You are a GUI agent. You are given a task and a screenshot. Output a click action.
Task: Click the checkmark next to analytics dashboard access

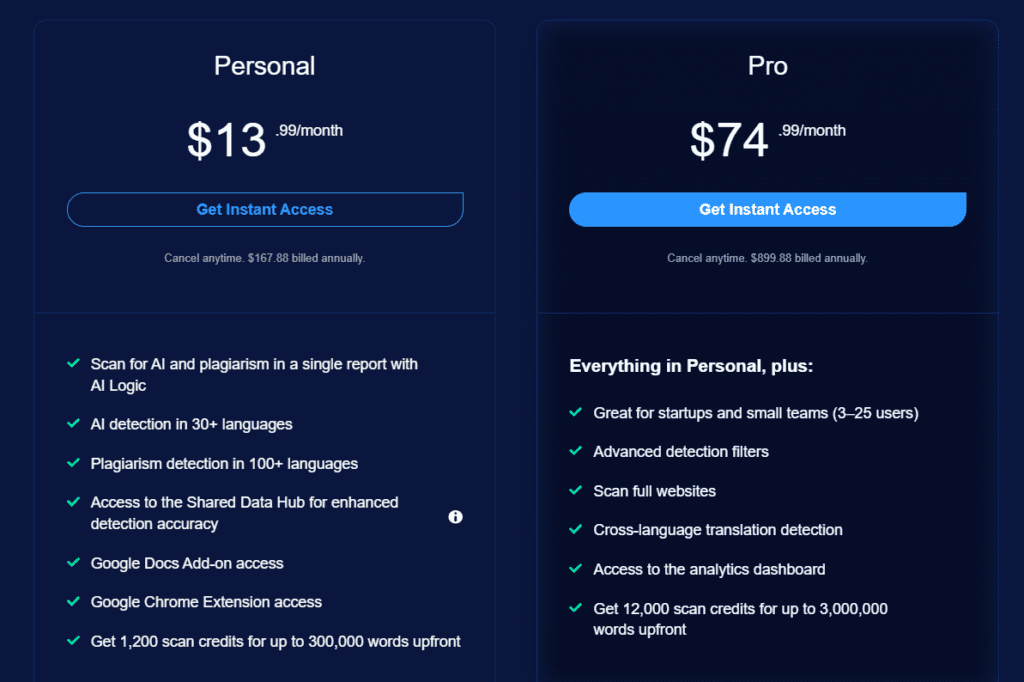tap(576, 569)
